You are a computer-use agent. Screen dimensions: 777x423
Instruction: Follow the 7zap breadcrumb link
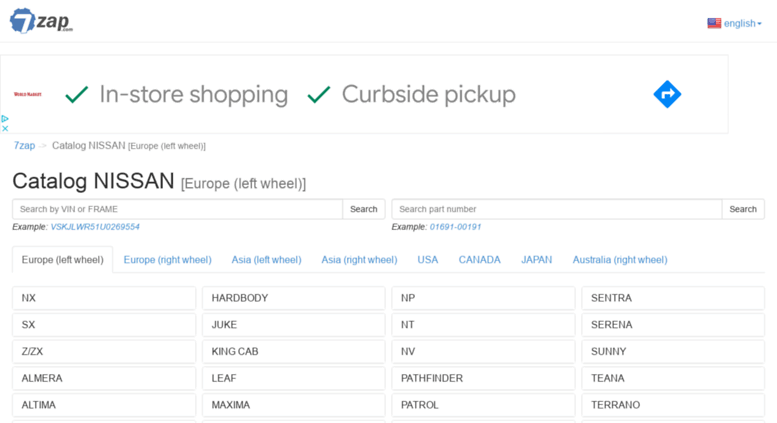pyautogui.click(x=24, y=146)
